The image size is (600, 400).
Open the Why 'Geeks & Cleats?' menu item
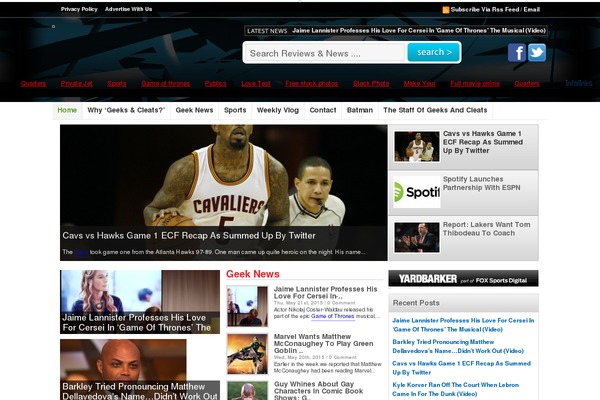pyautogui.click(x=126, y=110)
